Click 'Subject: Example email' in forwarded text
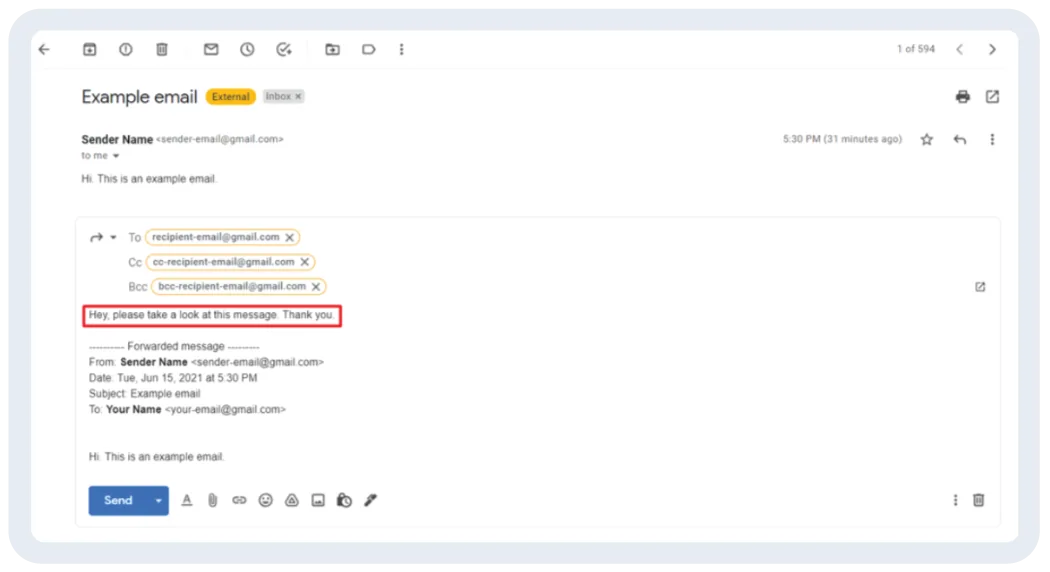This screenshot has width=1050, height=572. 145,394
